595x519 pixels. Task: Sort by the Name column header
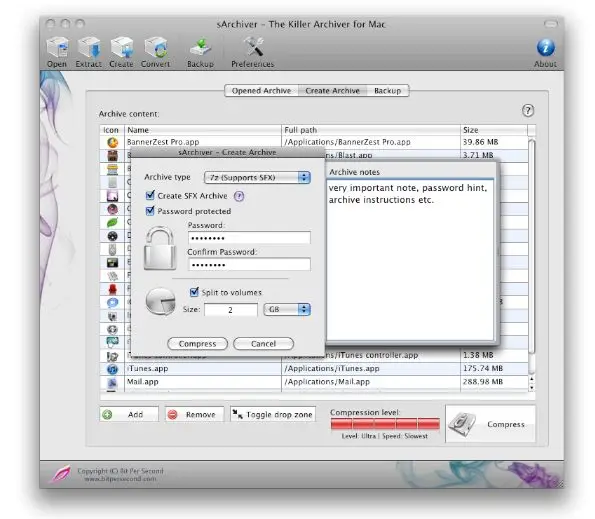tap(203, 130)
